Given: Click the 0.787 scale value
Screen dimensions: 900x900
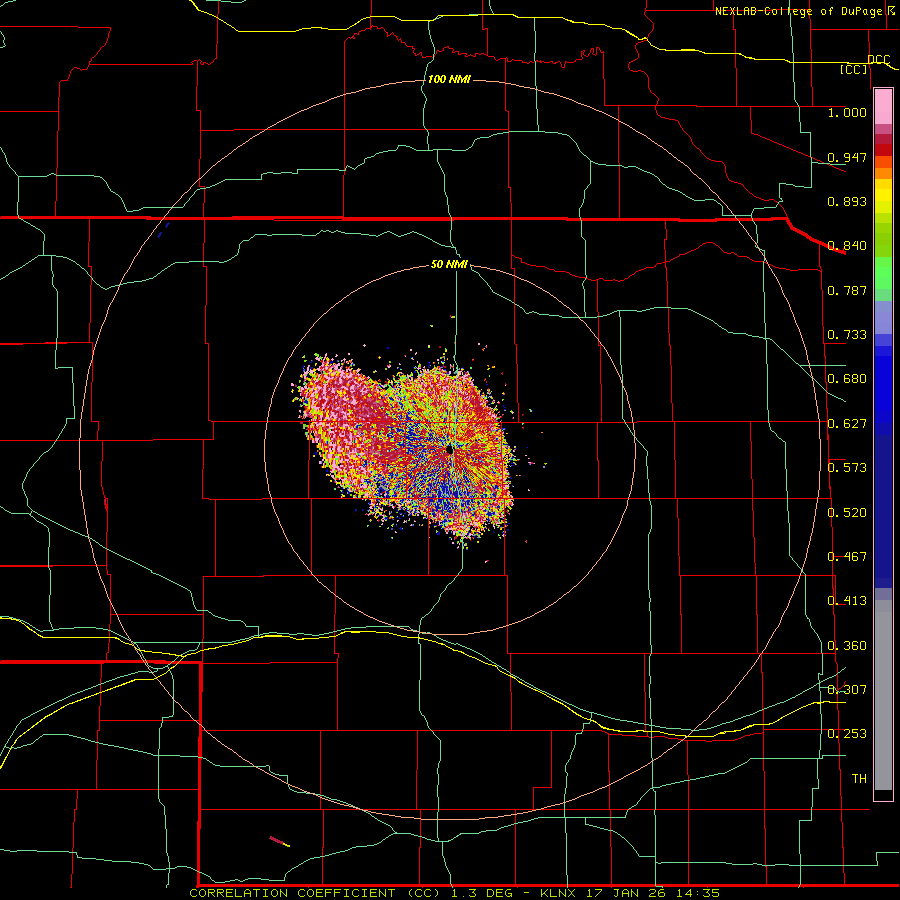Looking at the screenshot, I should click(x=847, y=290).
